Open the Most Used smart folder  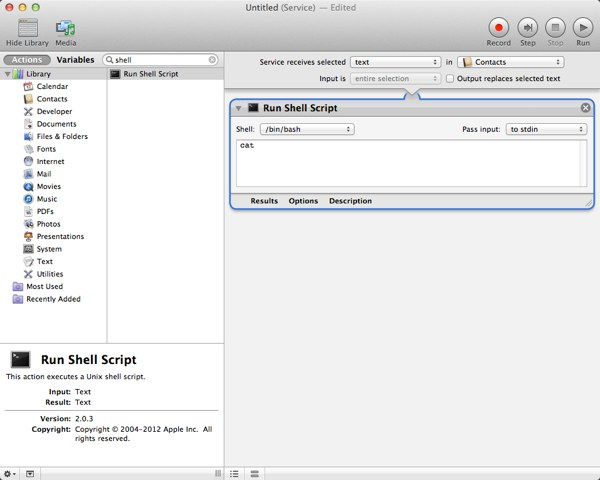point(38,287)
